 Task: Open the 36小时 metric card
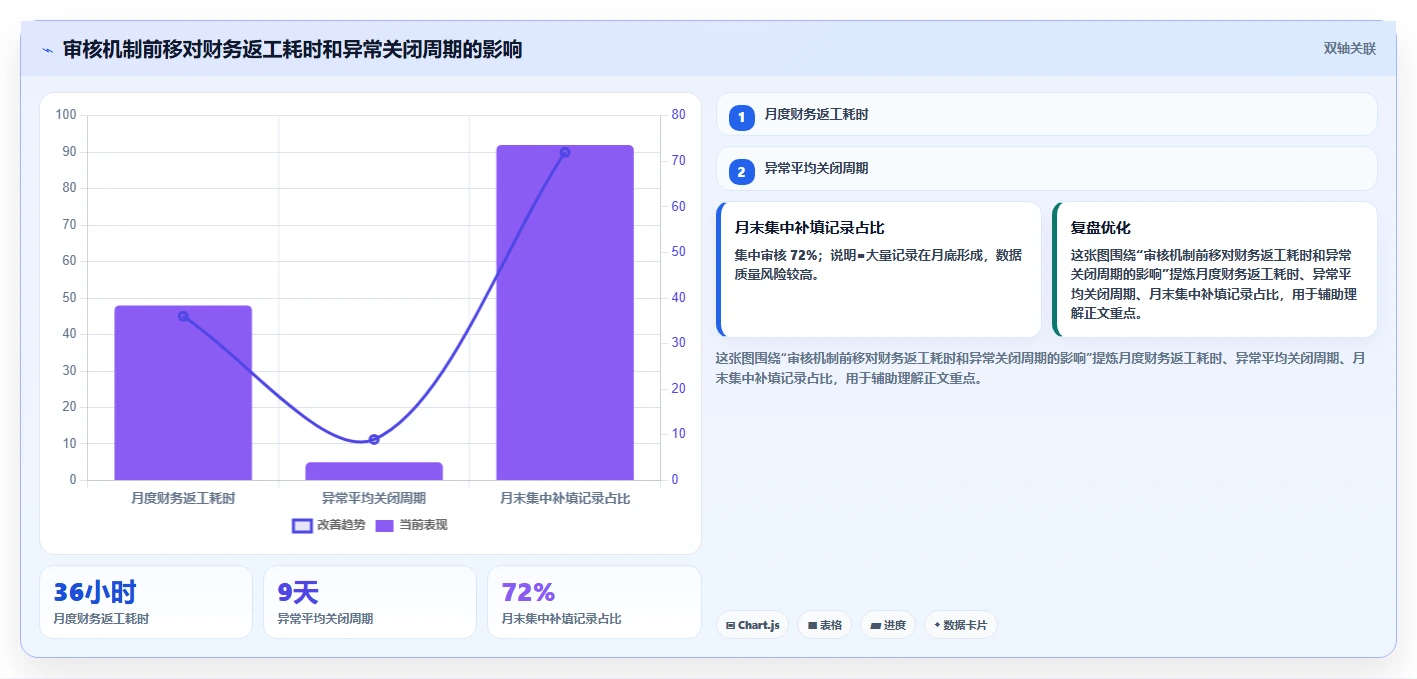[146, 602]
